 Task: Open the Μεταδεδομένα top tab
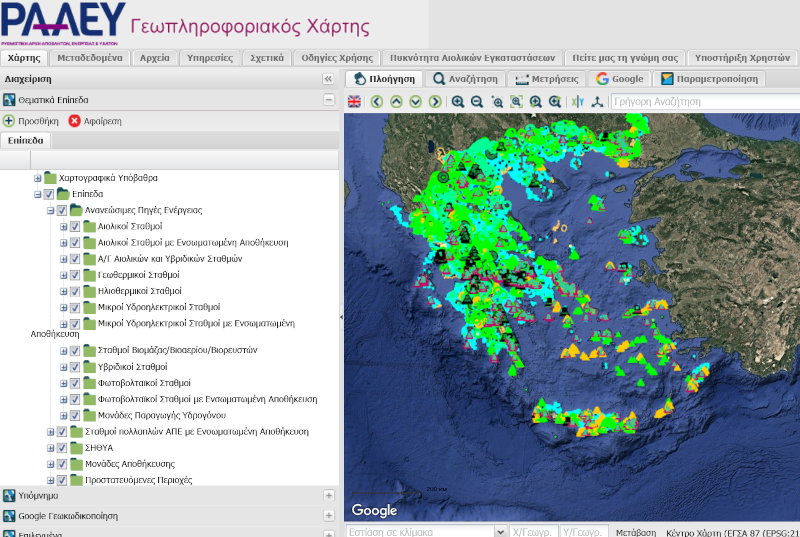[90, 58]
